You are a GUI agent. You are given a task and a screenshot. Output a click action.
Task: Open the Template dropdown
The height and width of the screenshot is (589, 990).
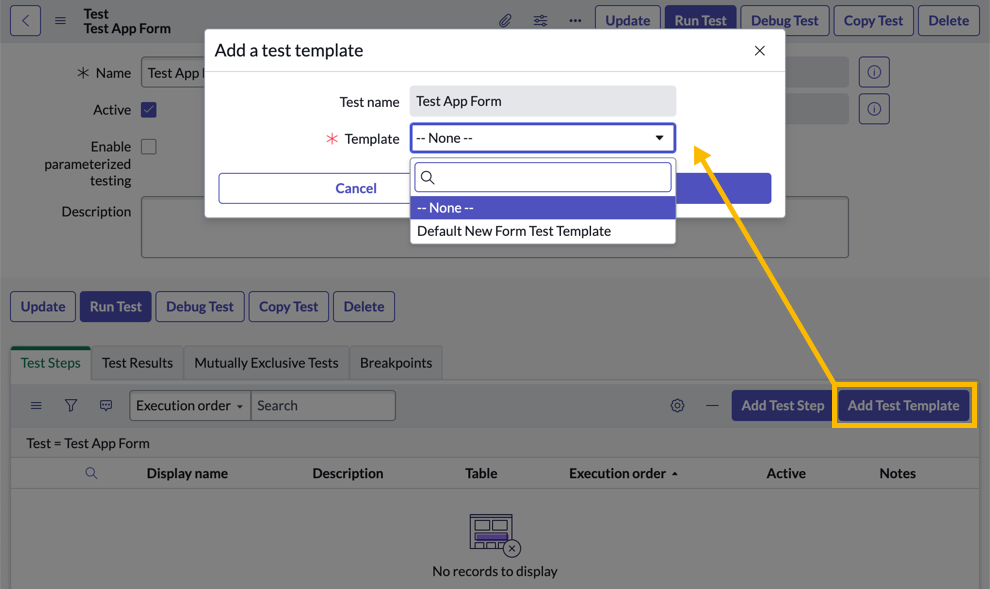(x=543, y=139)
